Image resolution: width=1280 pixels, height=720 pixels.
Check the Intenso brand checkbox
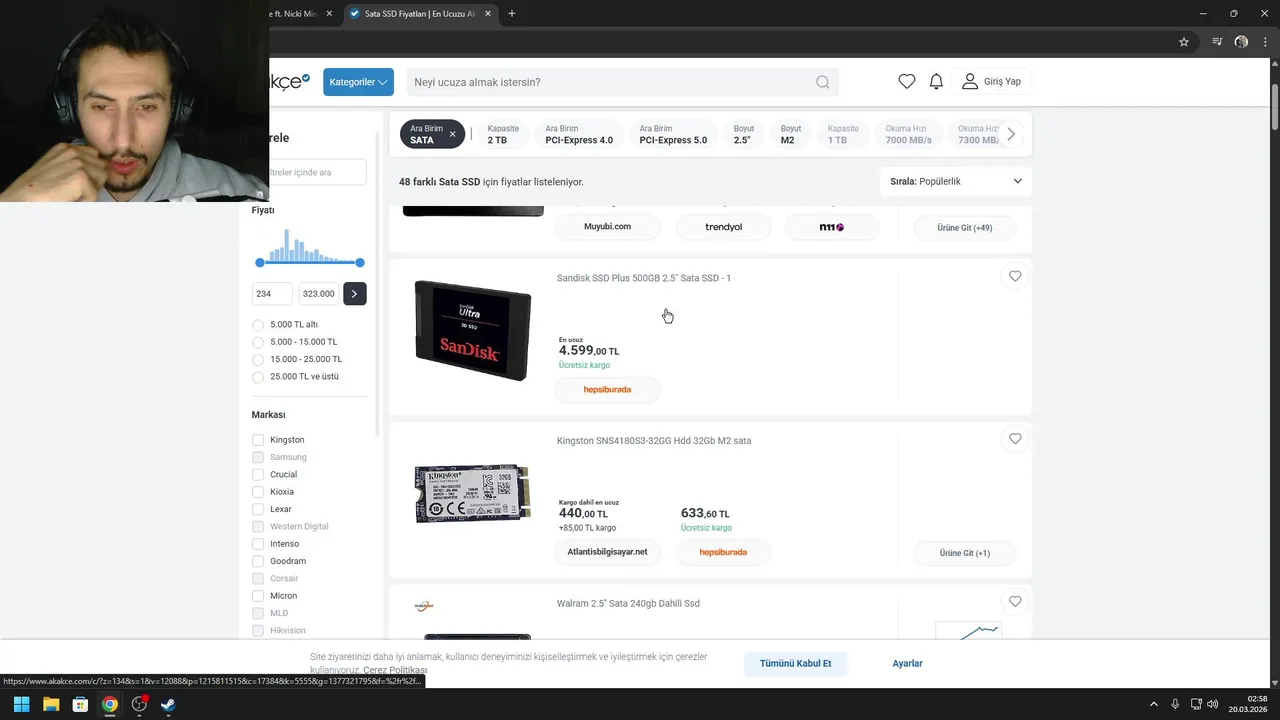pos(258,544)
